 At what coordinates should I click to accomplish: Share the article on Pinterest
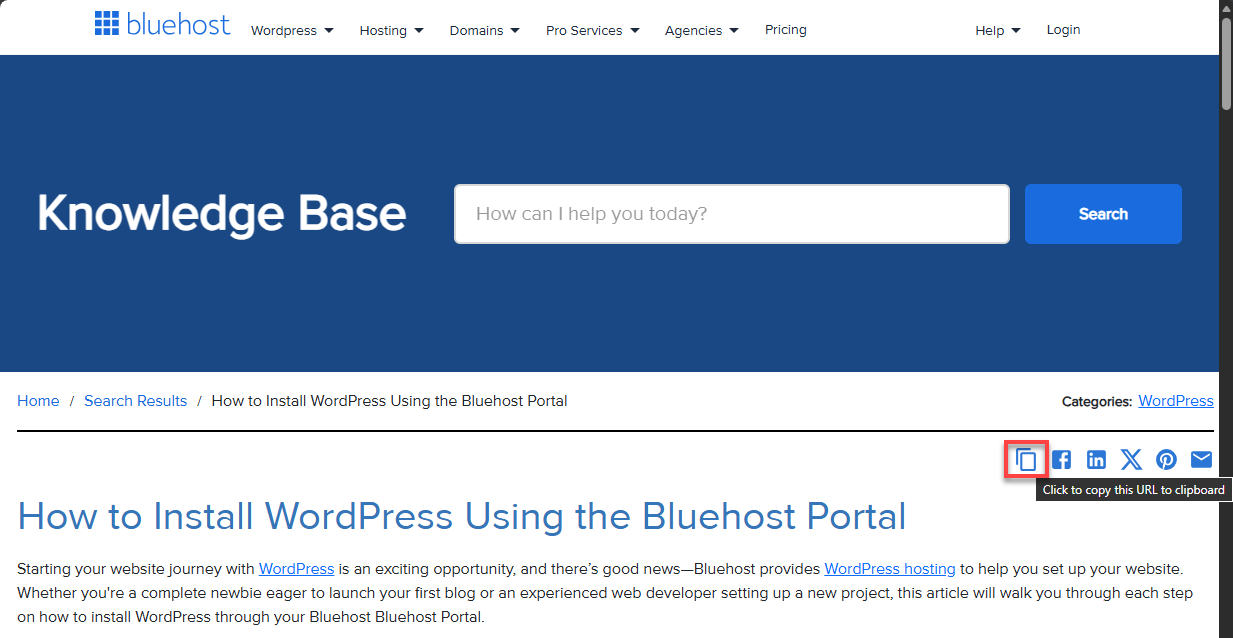click(1166, 459)
